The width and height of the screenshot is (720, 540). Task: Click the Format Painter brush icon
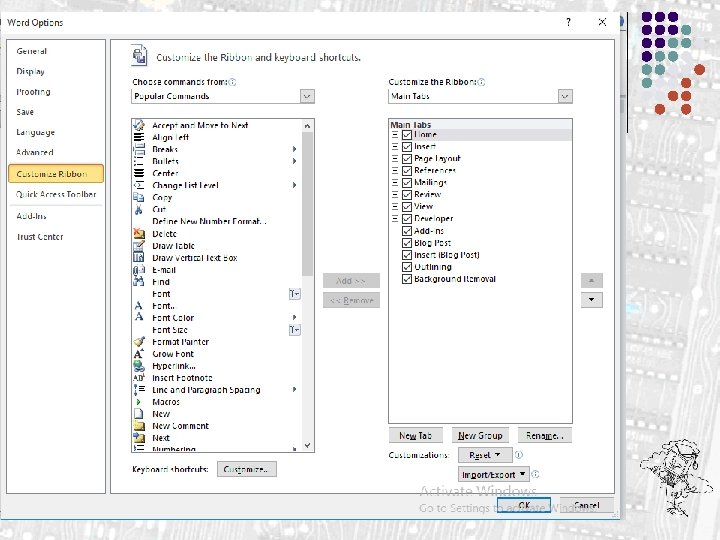pyautogui.click(x=139, y=342)
